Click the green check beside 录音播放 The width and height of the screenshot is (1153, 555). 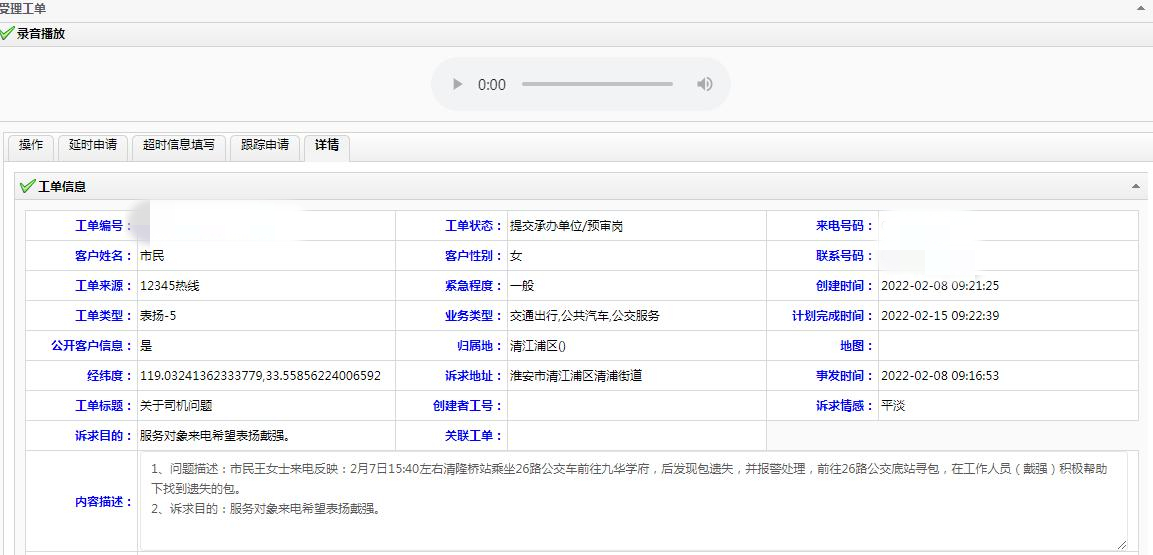click(x=7, y=34)
